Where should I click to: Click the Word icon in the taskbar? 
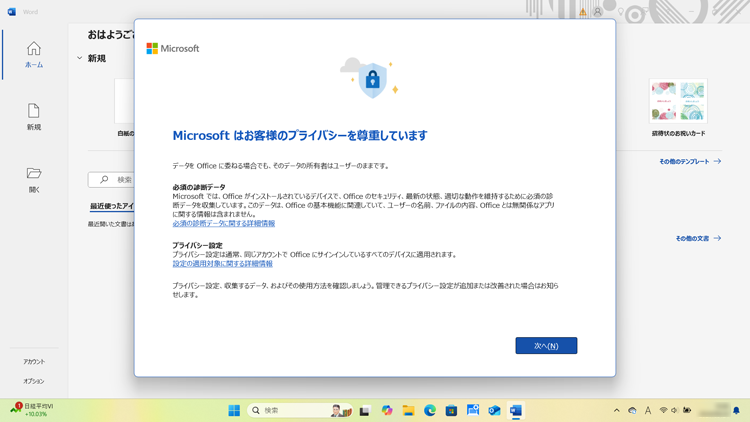(x=516, y=410)
